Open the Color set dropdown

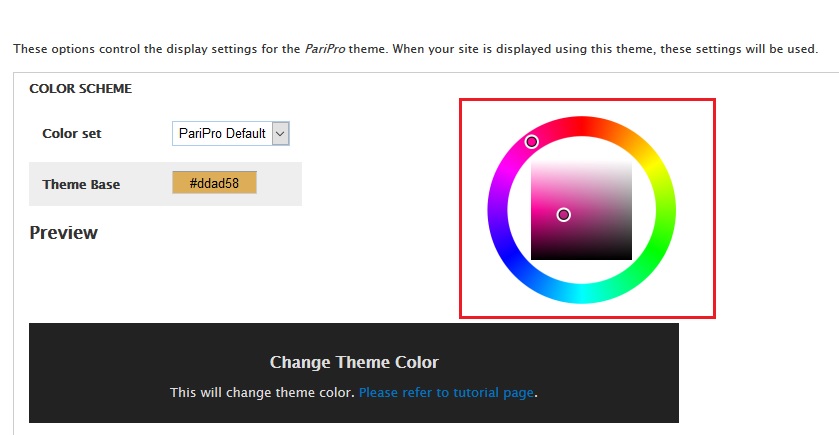[231, 133]
